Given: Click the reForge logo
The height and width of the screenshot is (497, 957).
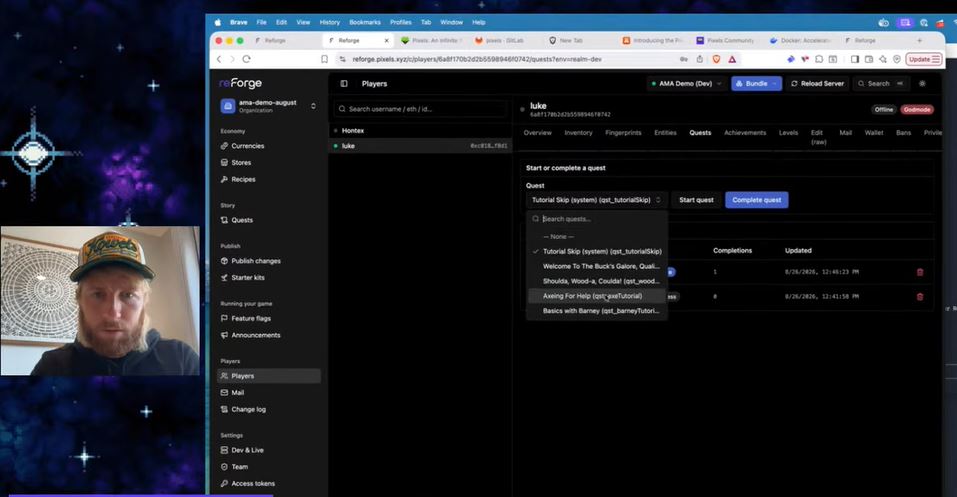Looking at the screenshot, I should click(x=240, y=83).
